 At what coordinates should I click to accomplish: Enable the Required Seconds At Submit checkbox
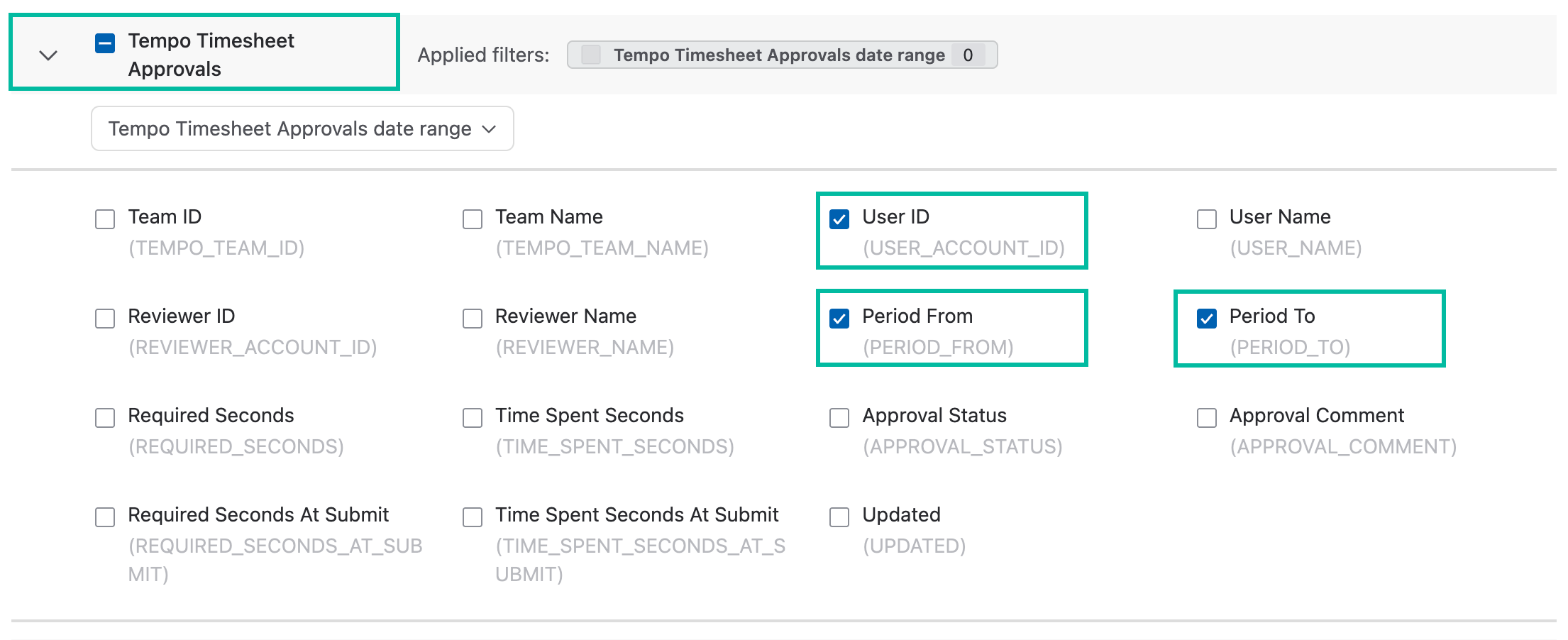[105, 517]
